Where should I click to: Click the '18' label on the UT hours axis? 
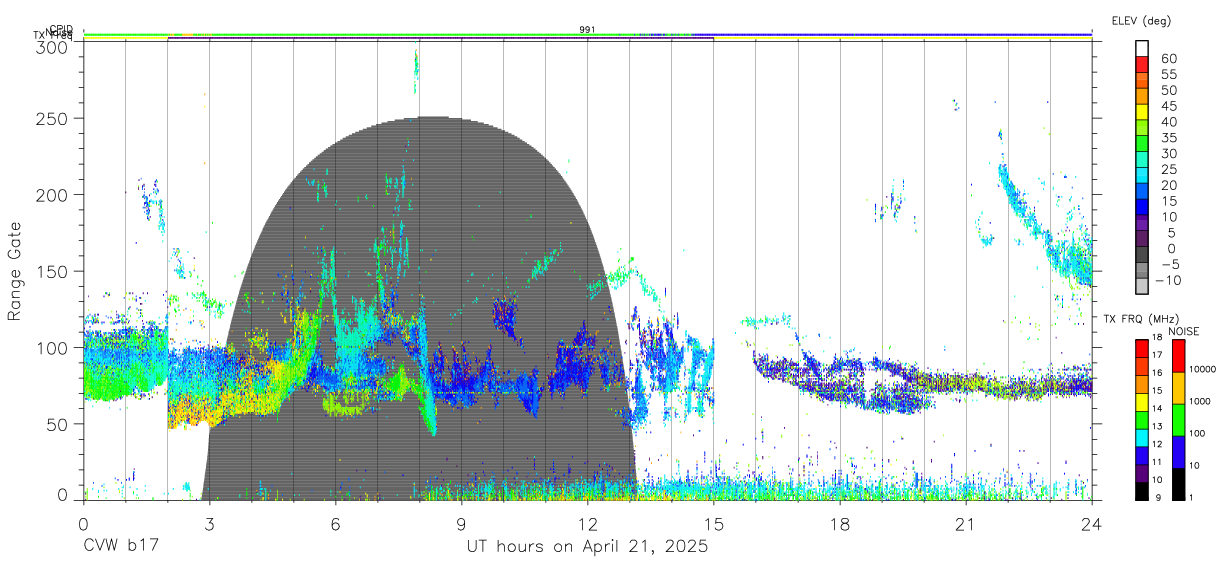tap(839, 524)
